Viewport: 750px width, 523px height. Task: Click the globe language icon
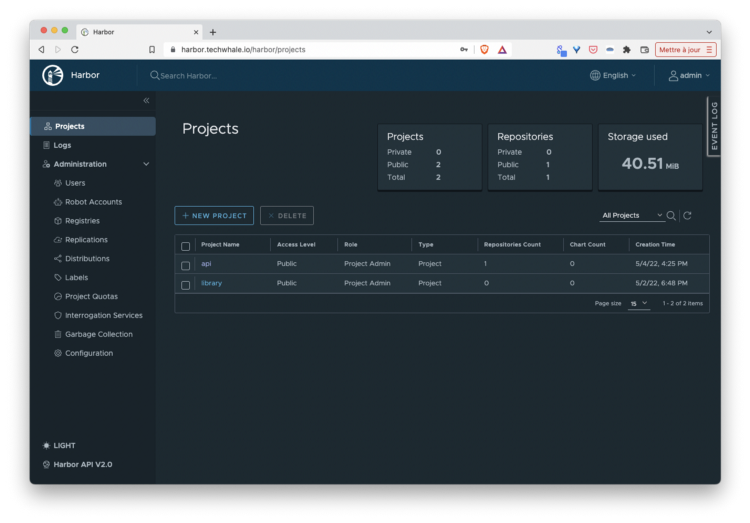(595, 76)
